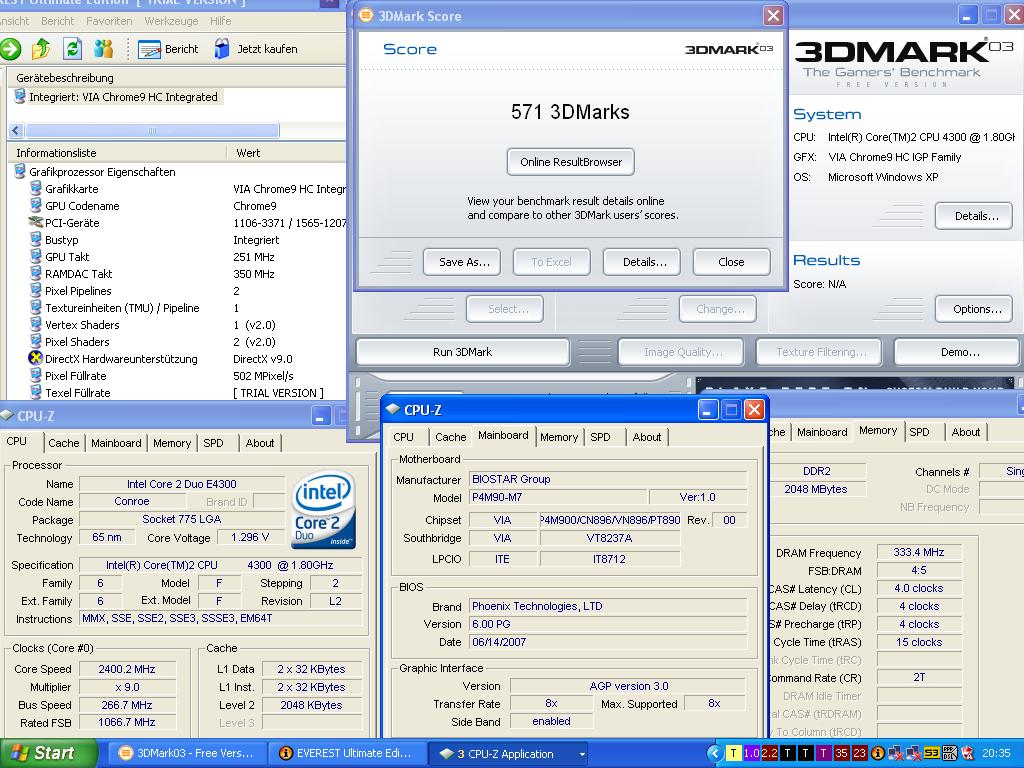Open the About tab in front CPU-Z window
The image size is (1024, 768).
(x=647, y=437)
